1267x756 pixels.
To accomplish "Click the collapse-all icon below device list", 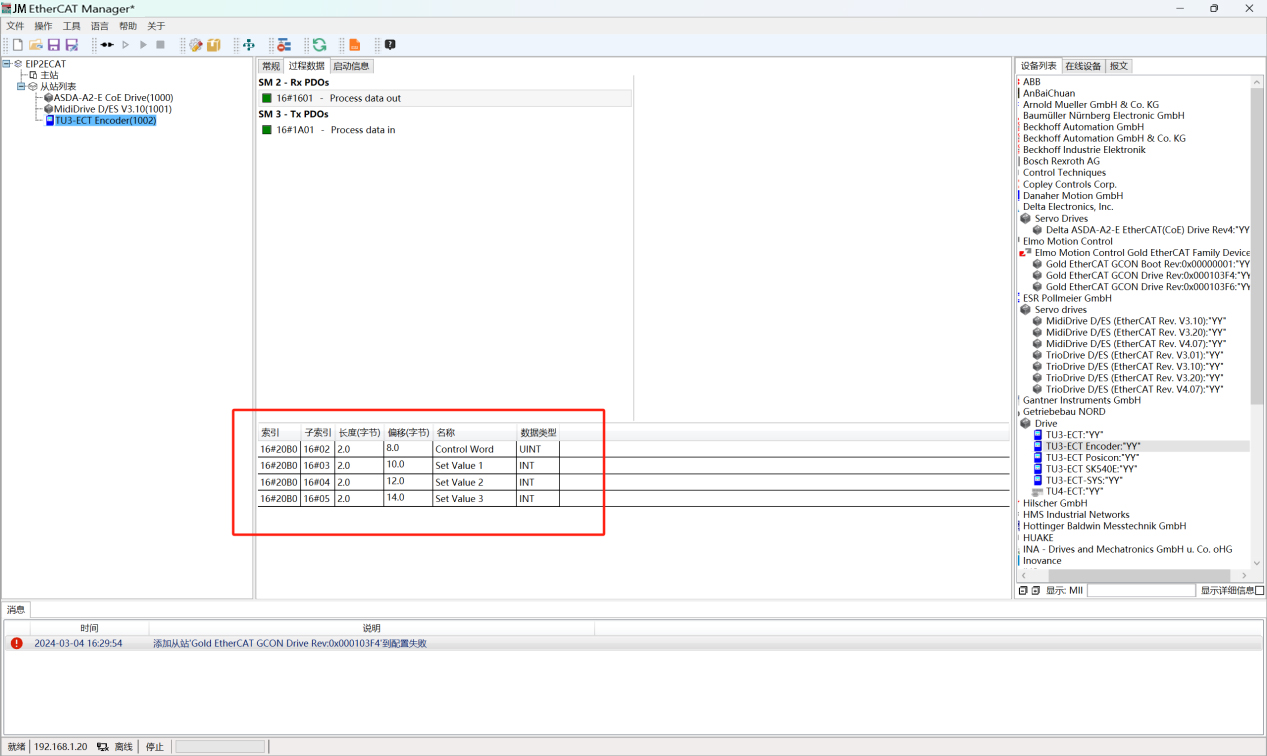I will click(x=1023, y=591).
